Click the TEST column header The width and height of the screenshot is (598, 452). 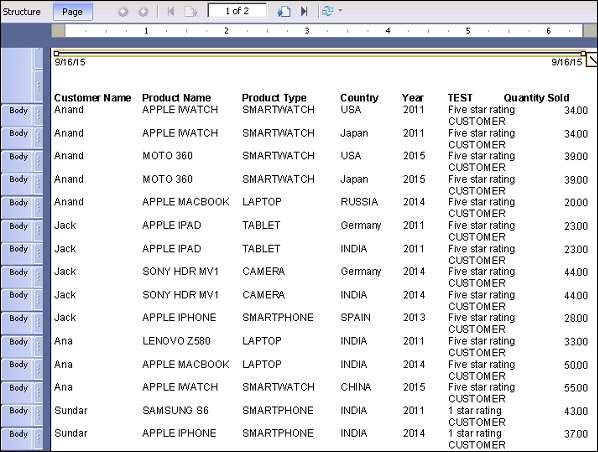(460, 98)
